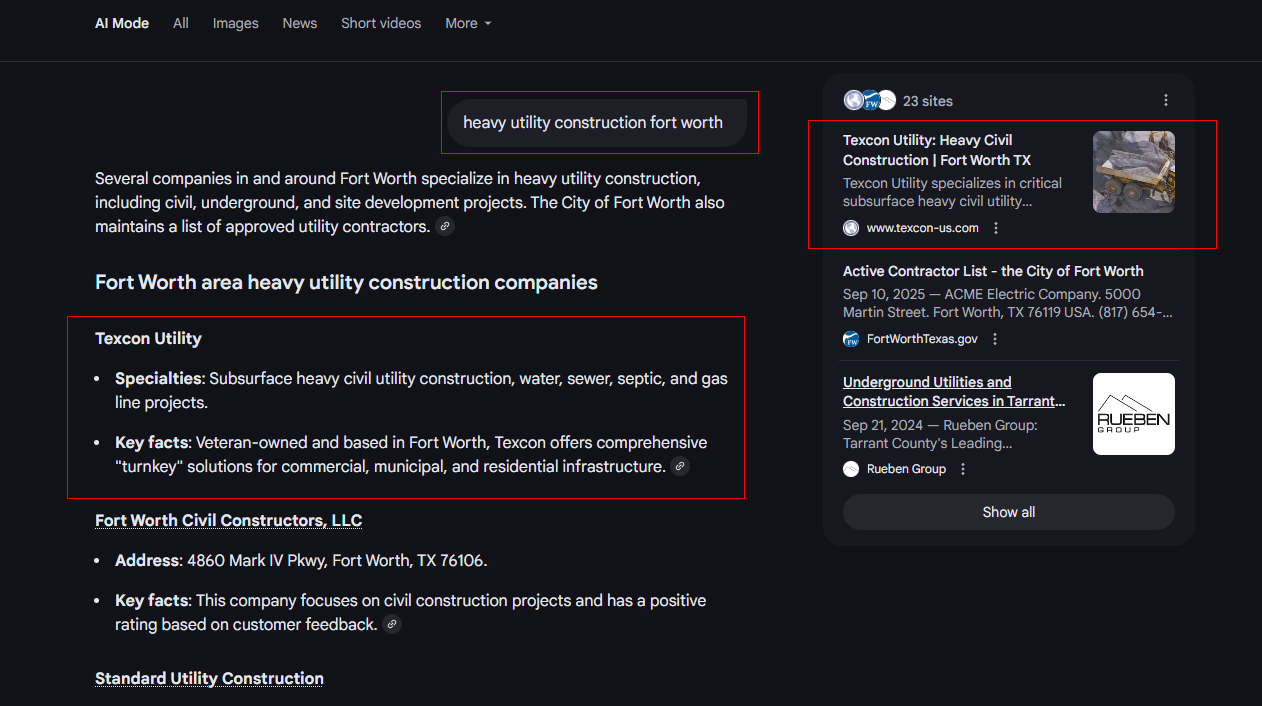Click the link icon after Fort Worth Civil rating
The height and width of the screenshot is (706, 1262).
pyautogui.click(x=392, y=625)
